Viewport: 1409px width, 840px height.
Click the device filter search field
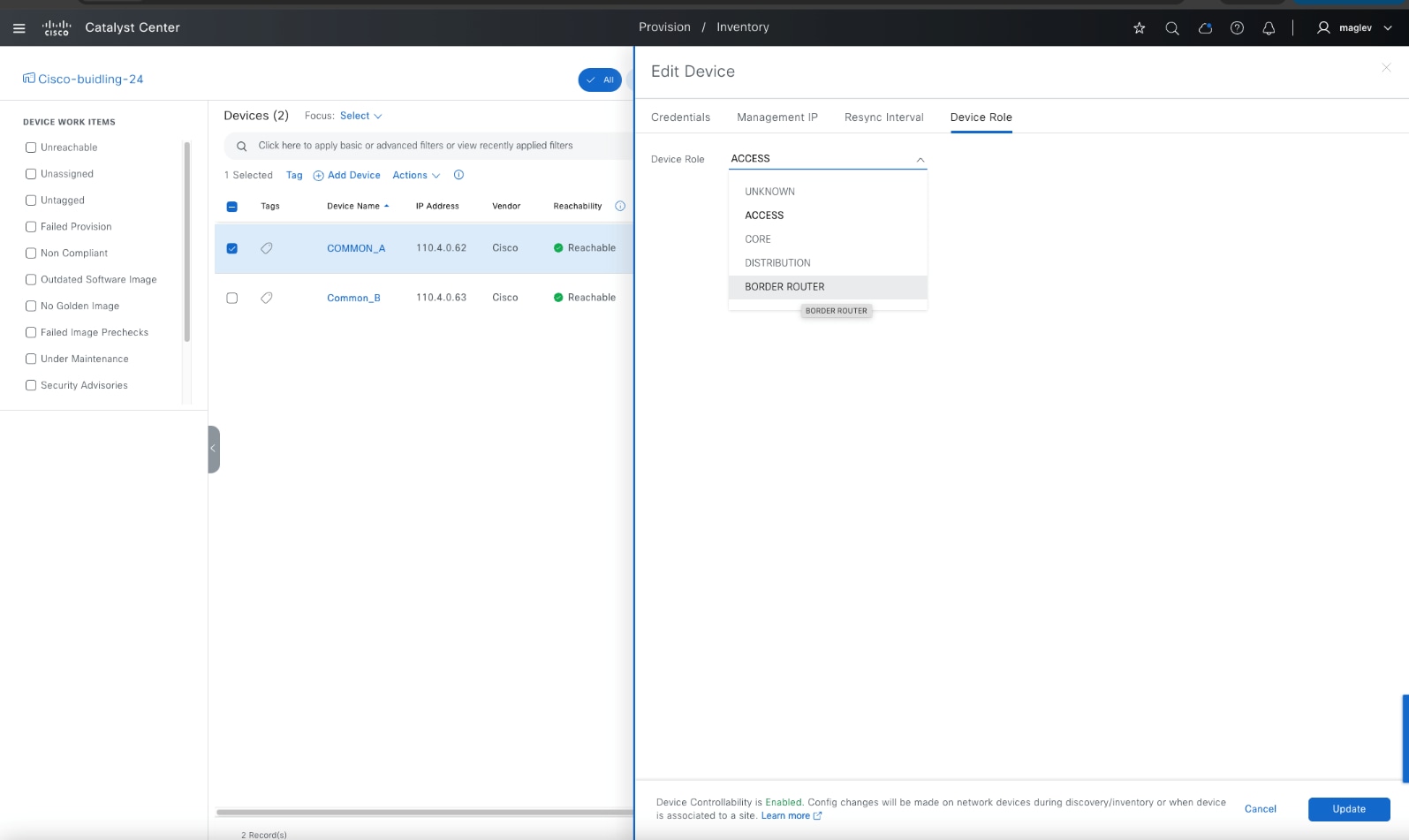tap(415, 146)
